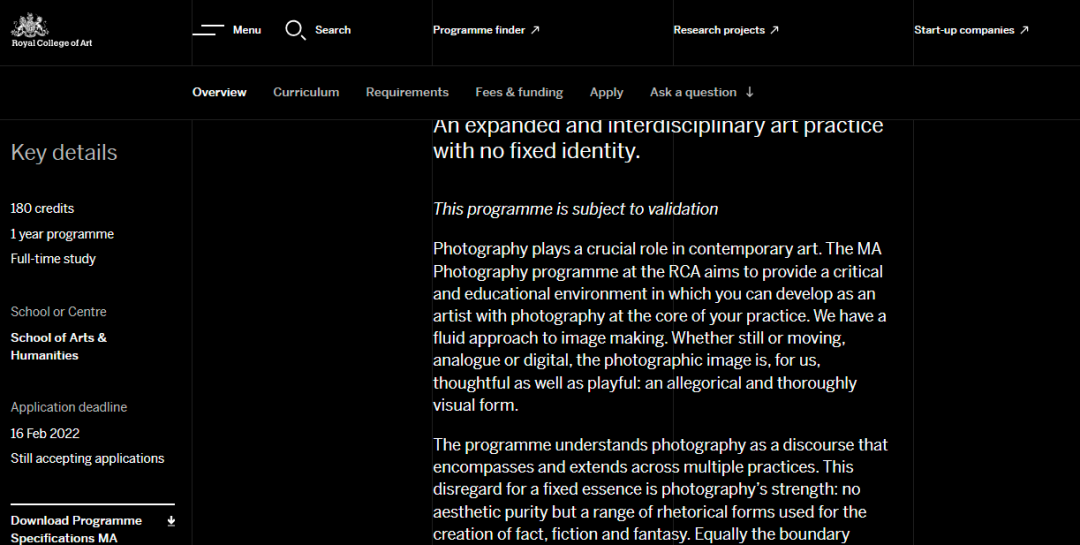Image resolution: width=1080 pixels, height=545 pixels.
Task: Click the arrow icon after Research projects
Action: 774,30
